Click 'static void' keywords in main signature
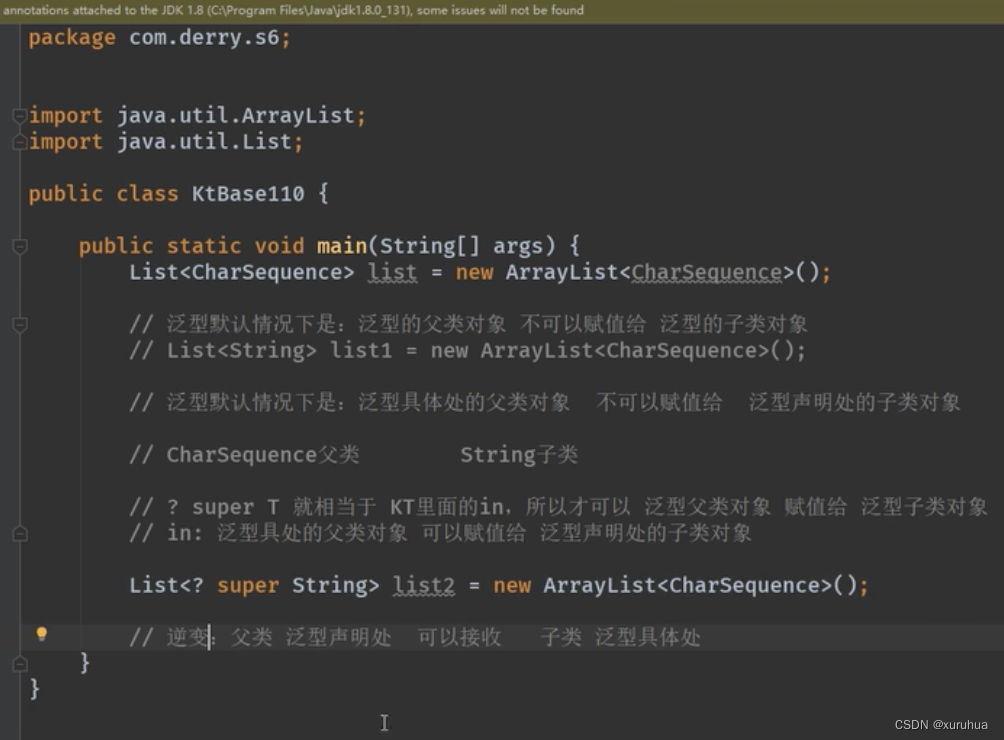This screenshot has height=740, width=1004. point(235,246)
